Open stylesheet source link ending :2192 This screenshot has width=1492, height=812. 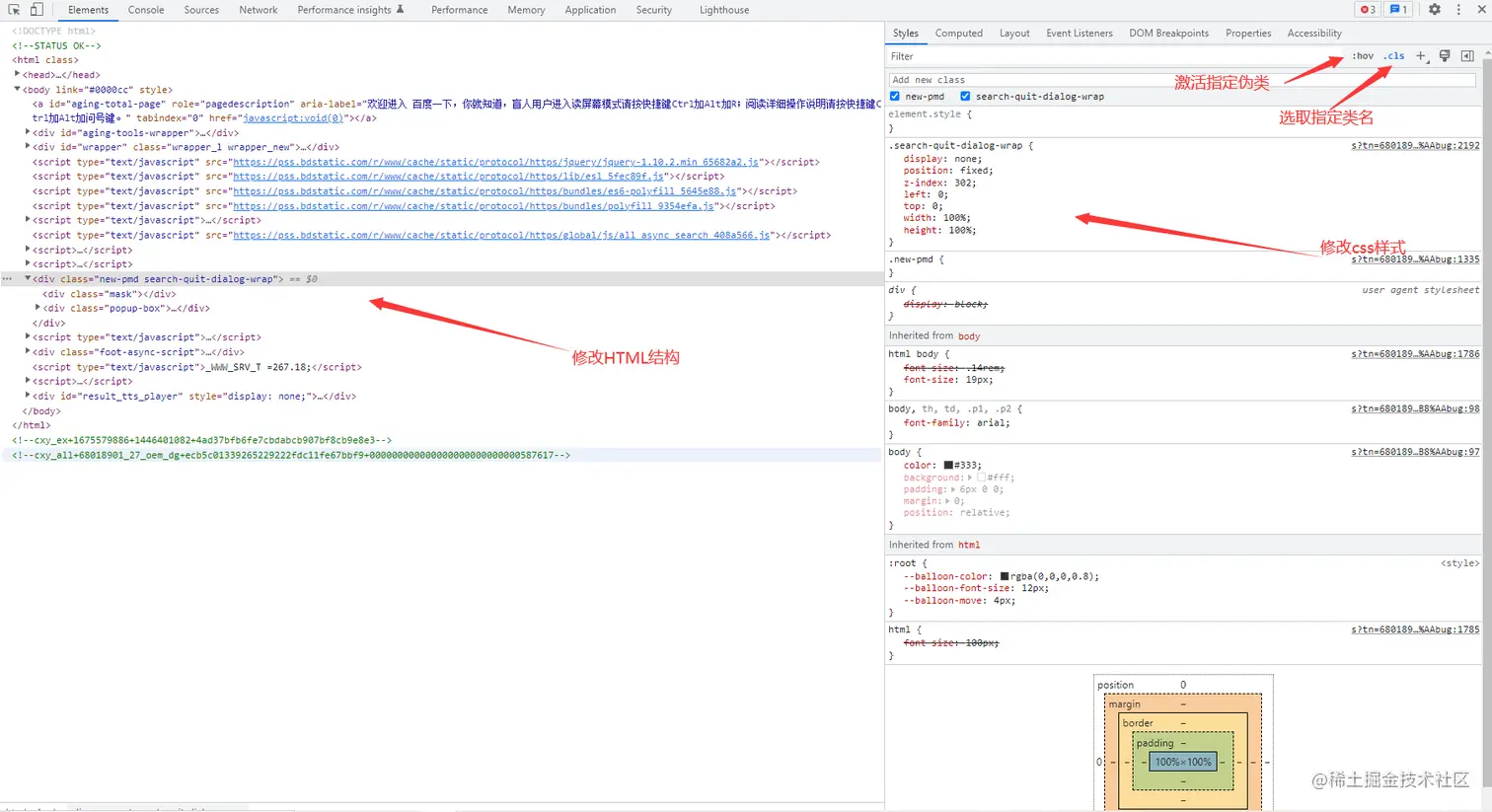[x=1415, y=146]
